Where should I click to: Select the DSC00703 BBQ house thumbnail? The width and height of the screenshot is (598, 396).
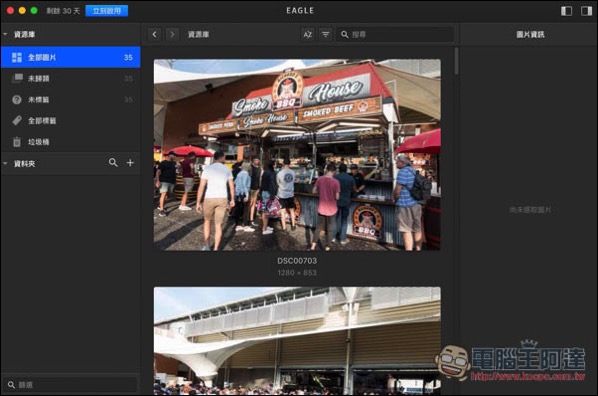click(x=297, y=155)
